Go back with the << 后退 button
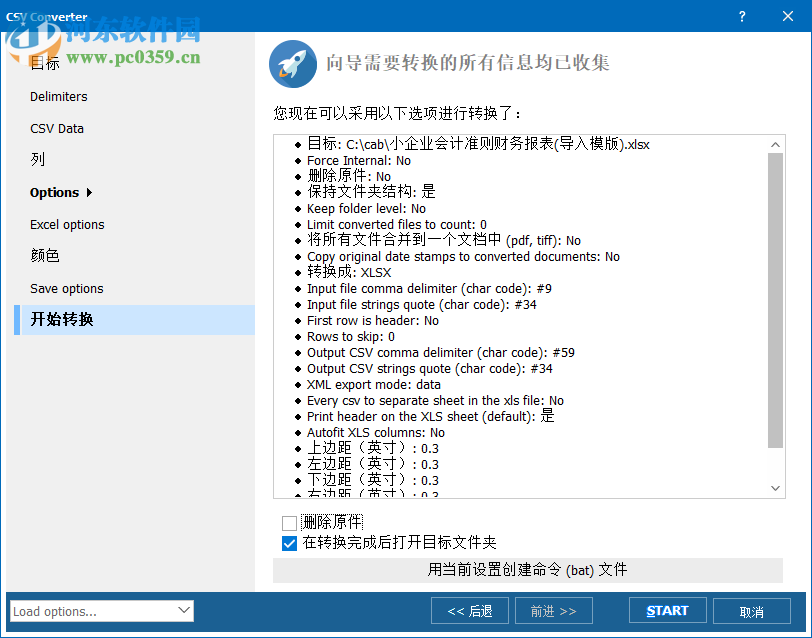812x638 pixels. 469,610
